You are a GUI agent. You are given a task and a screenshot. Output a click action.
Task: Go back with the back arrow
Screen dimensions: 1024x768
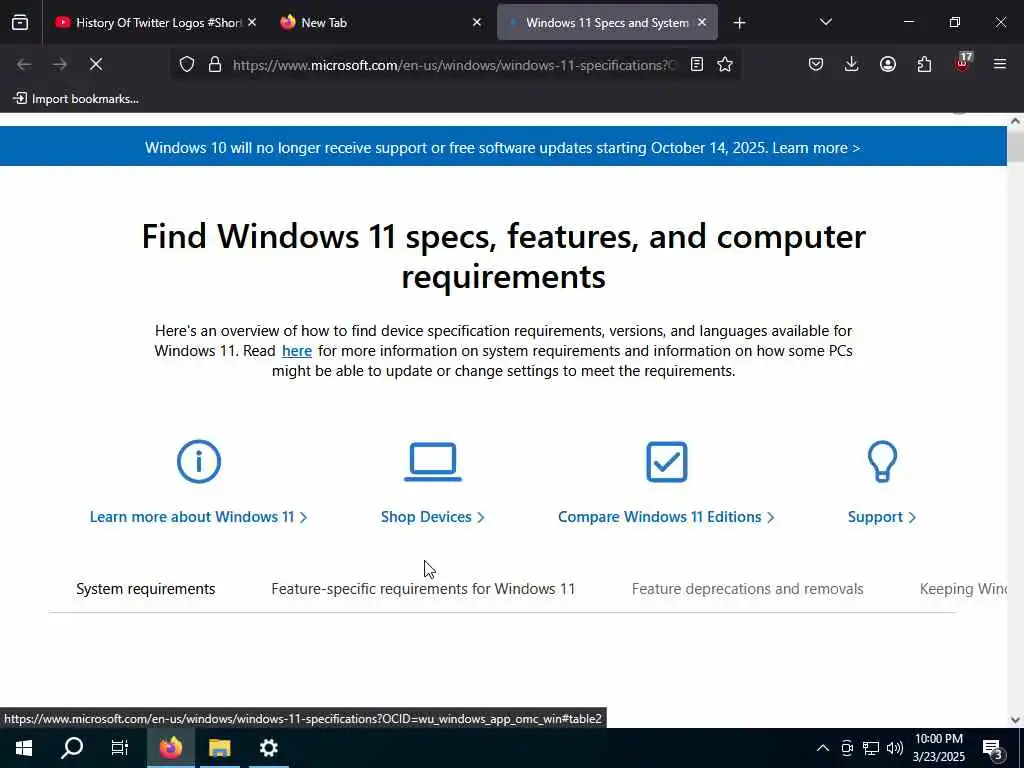(24, 65)
